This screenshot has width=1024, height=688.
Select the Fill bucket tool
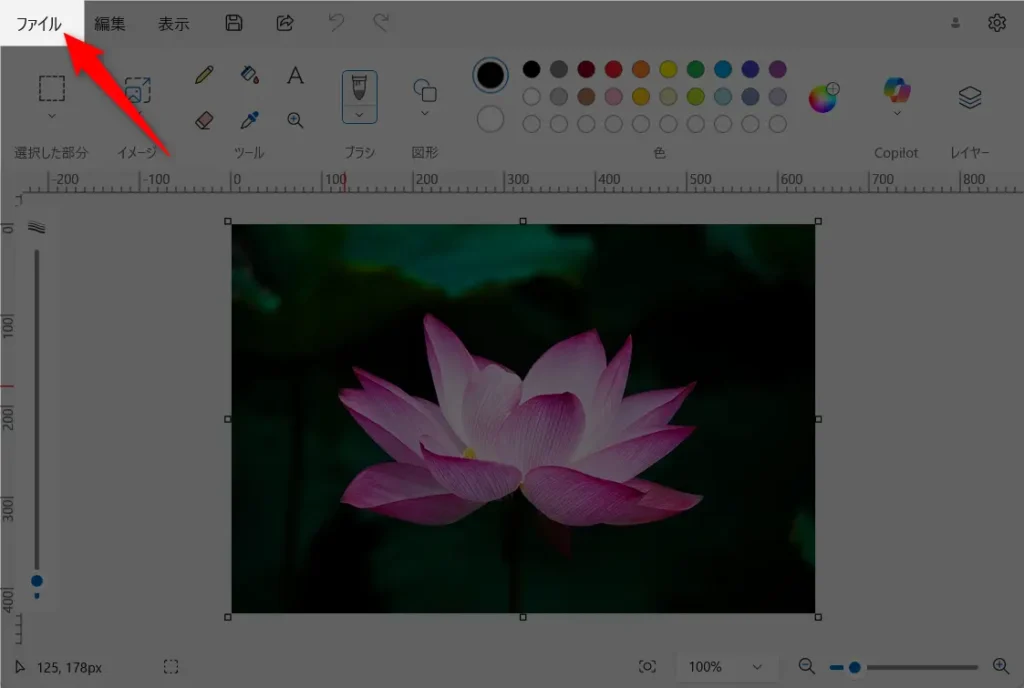click(249, 74)
